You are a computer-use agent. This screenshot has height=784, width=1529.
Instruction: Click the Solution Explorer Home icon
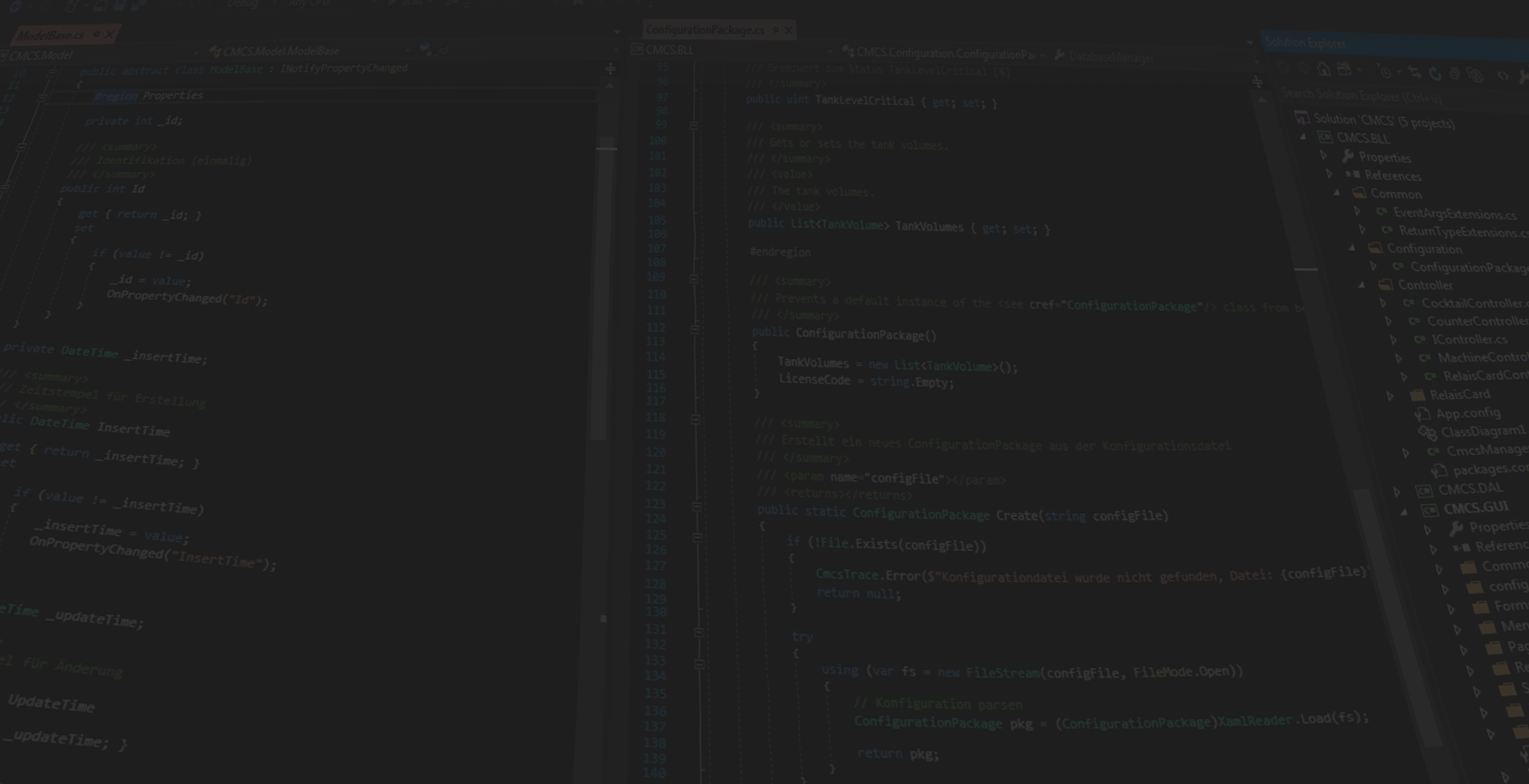coord(1324,69)
